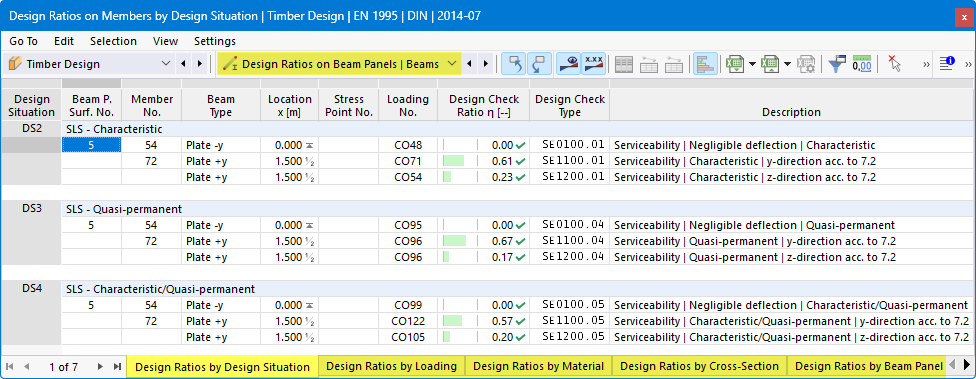Click design check type SE1100.01
The image size is (976, 379).
coord(570,161)
